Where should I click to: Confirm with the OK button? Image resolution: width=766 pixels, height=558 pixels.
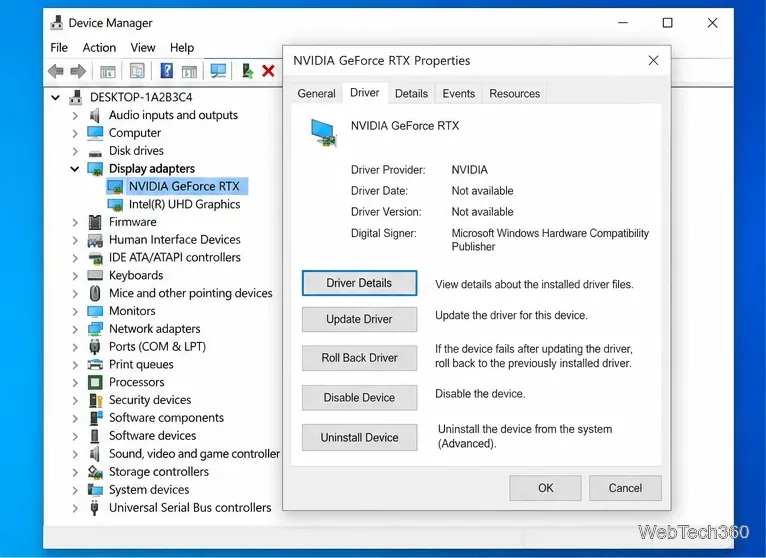(545, 488)
